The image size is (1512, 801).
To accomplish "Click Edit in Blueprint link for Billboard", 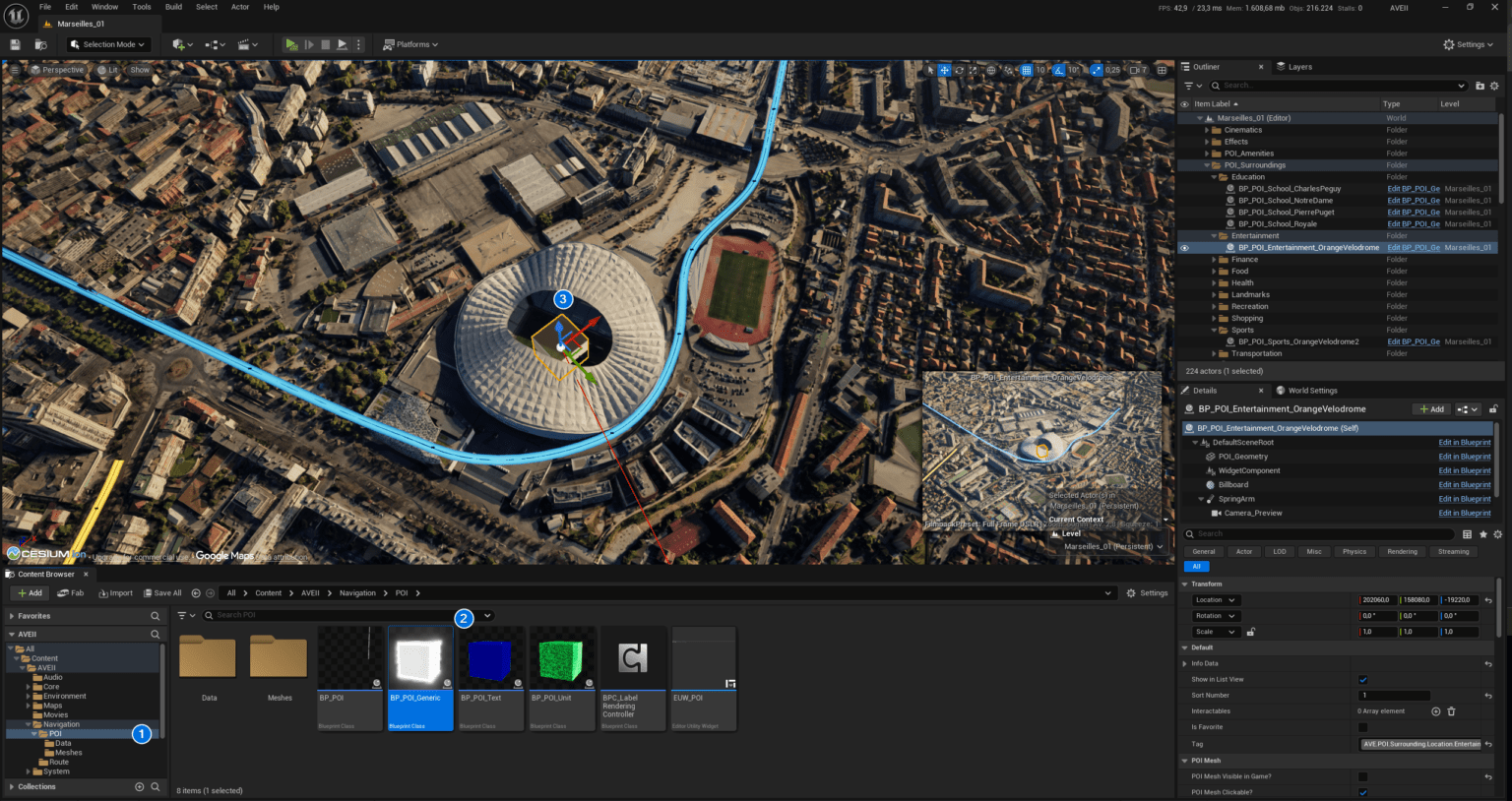I will 1464,485.
